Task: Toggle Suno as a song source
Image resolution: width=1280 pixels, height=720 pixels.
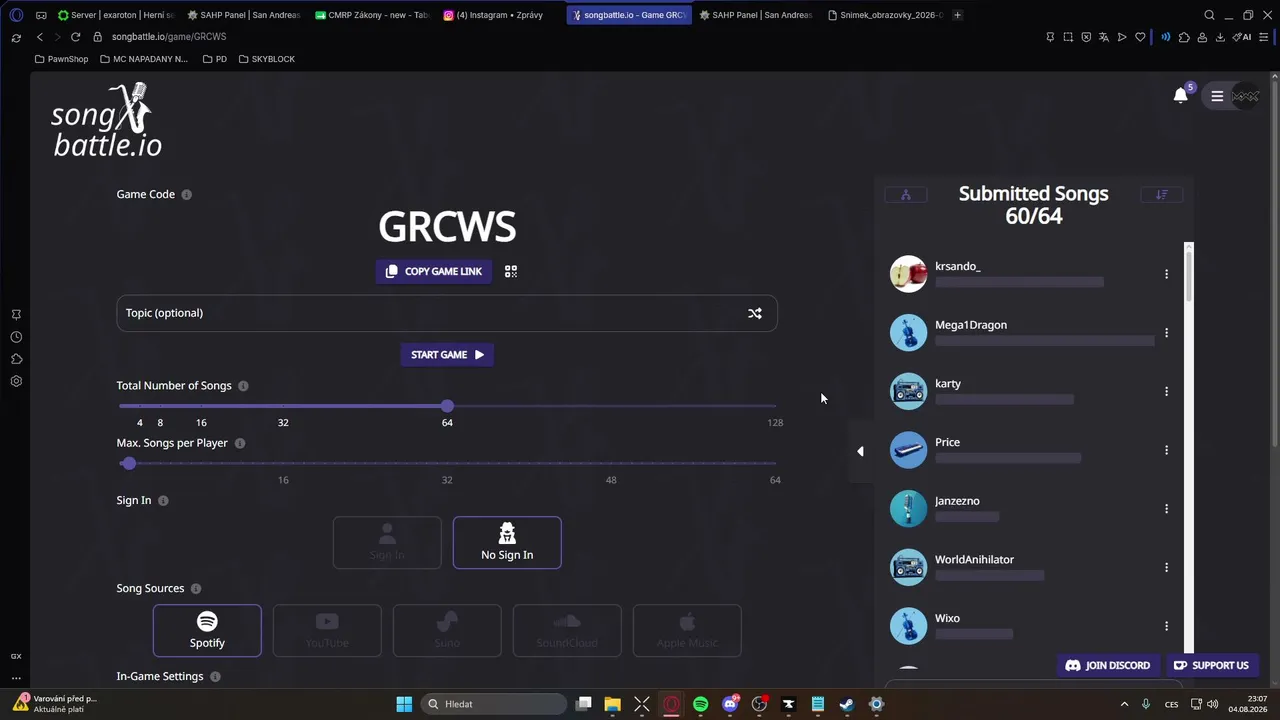Action: click(447, 630)
